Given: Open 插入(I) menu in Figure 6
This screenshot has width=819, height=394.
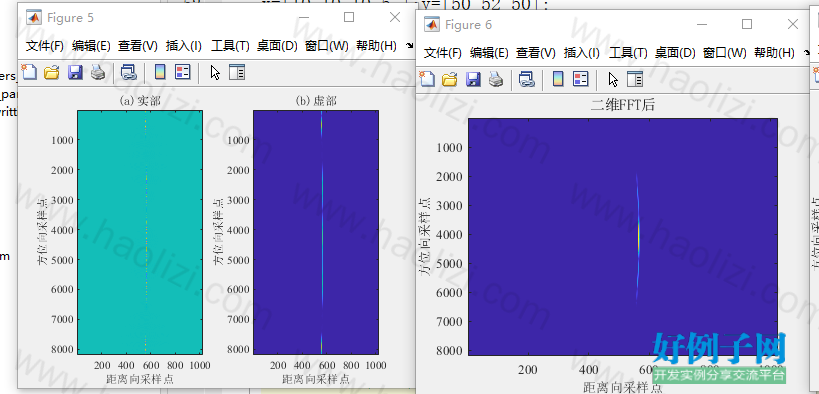Looking at the screenshot, I should (x=582, y=52).
